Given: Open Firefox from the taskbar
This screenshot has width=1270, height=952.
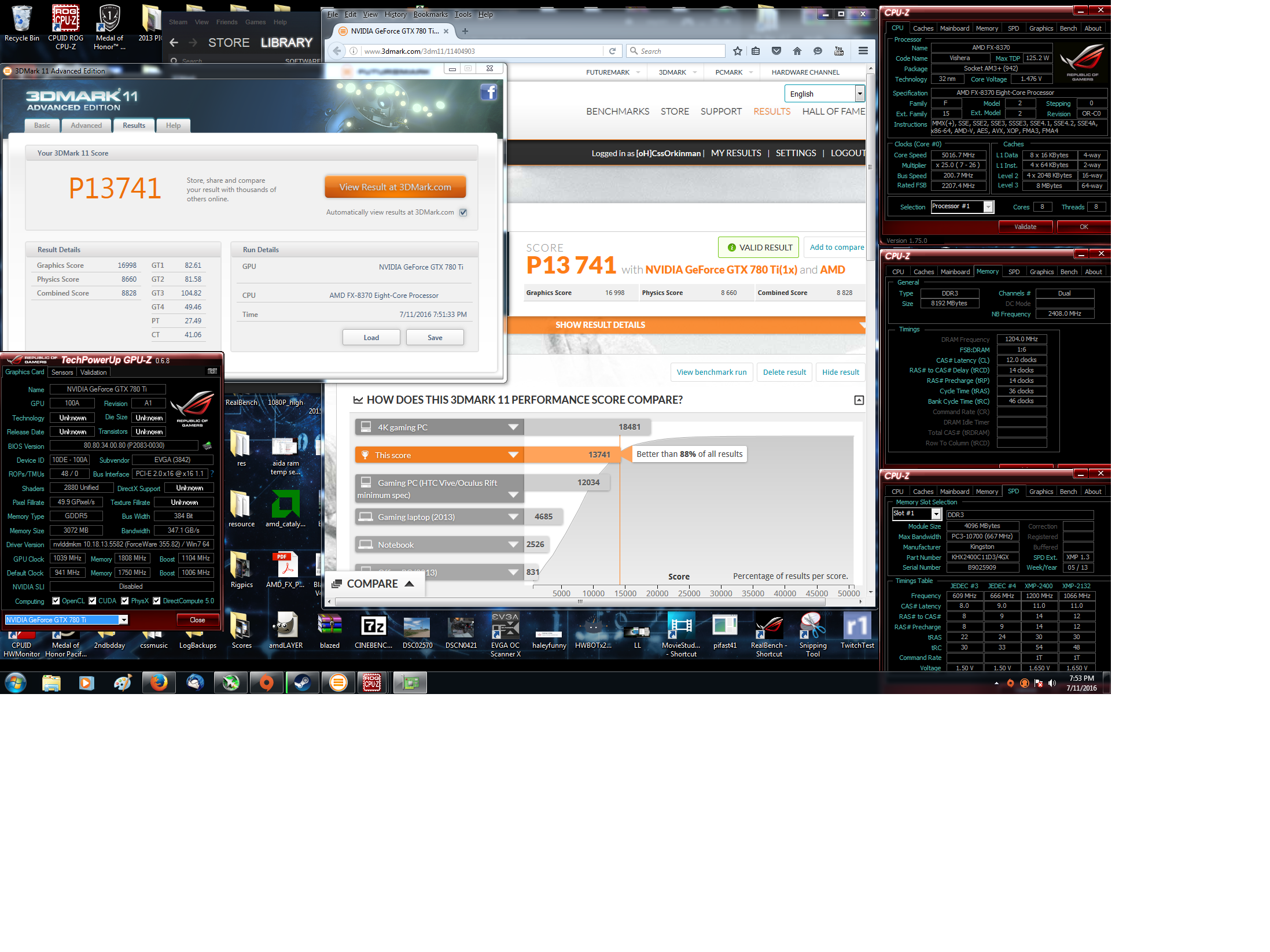Looking at the screenshot, I should tap(159, 682).
